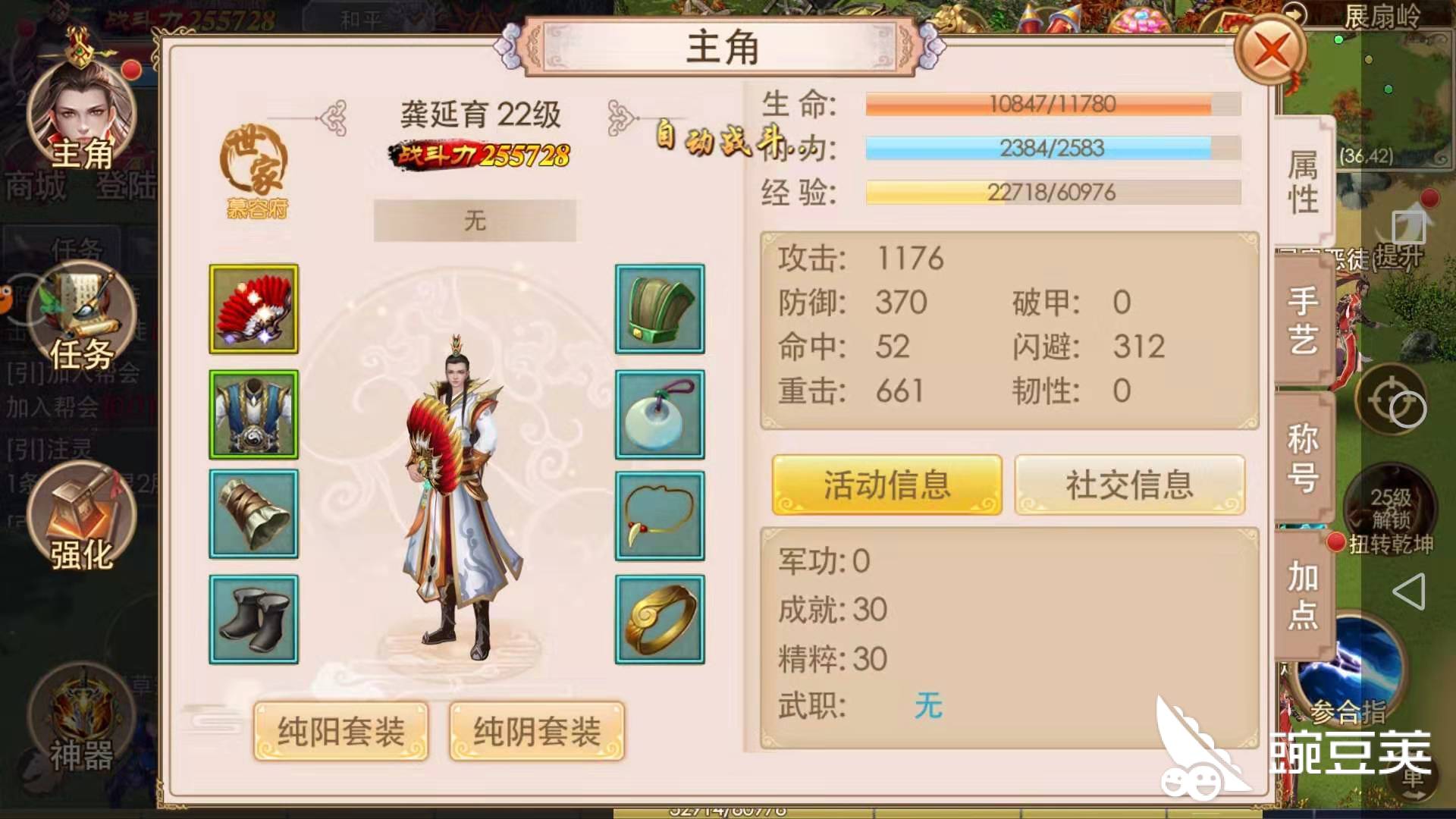Click the 纯阴套装 set button
1456x819 pixels.
pos(537,731)
